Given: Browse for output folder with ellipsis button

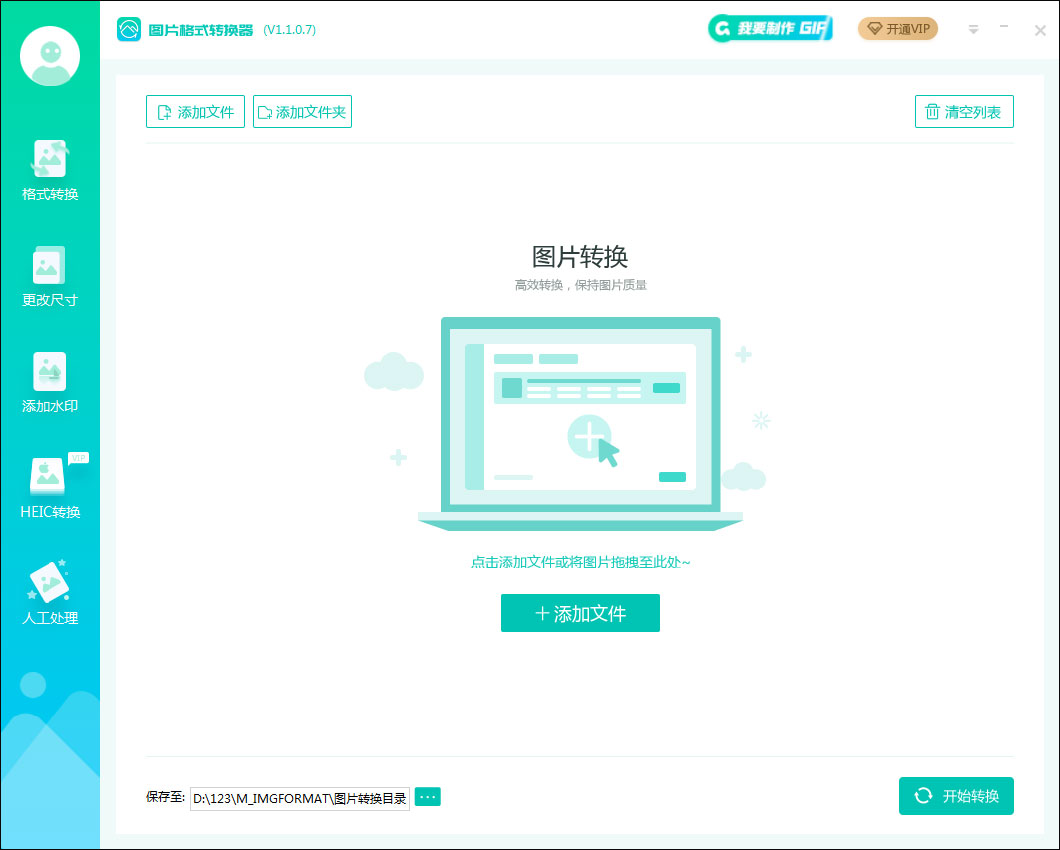Looking at the screenshot, I should pos(428,797).
